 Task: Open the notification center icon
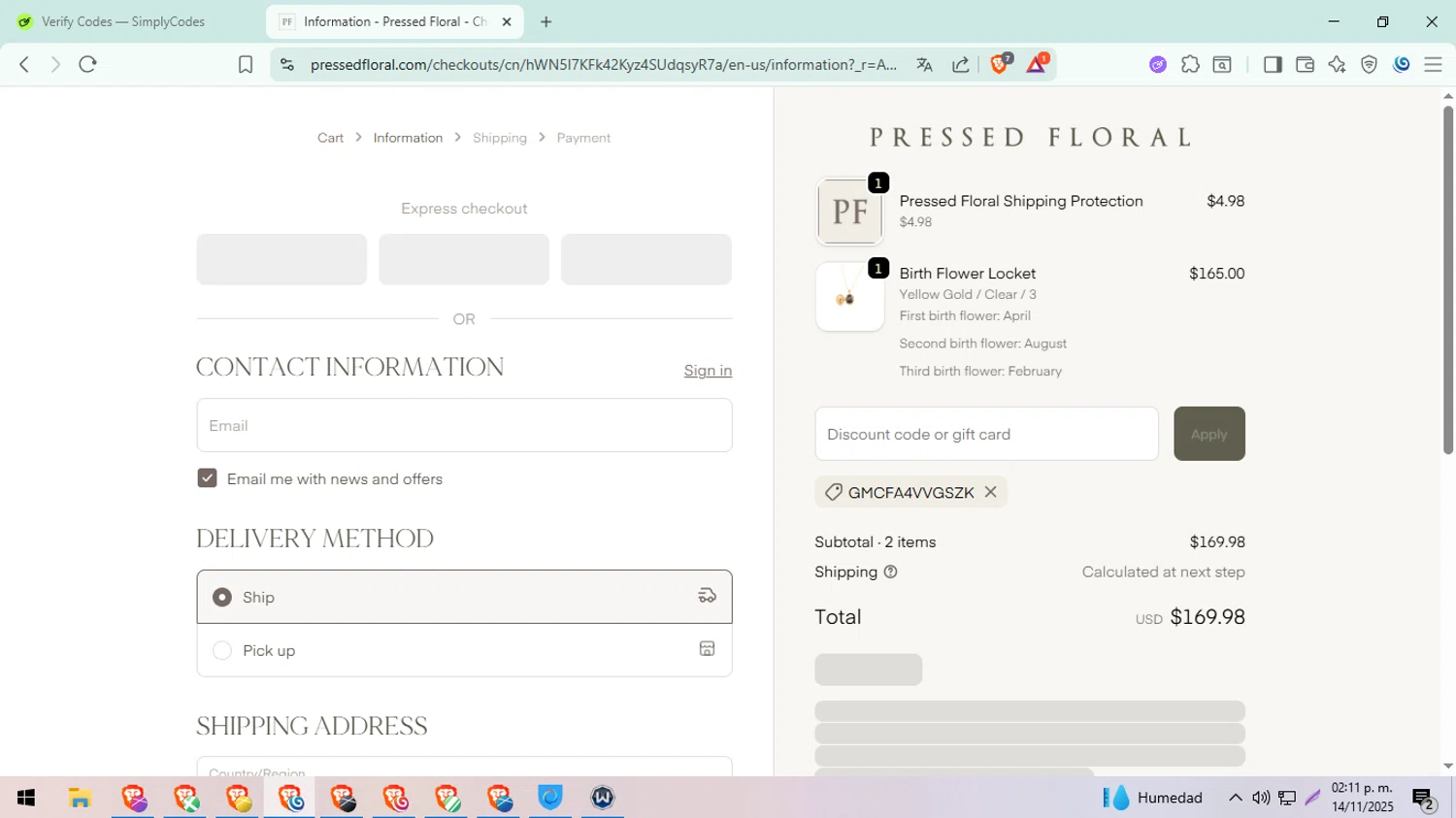(1424, 799)
